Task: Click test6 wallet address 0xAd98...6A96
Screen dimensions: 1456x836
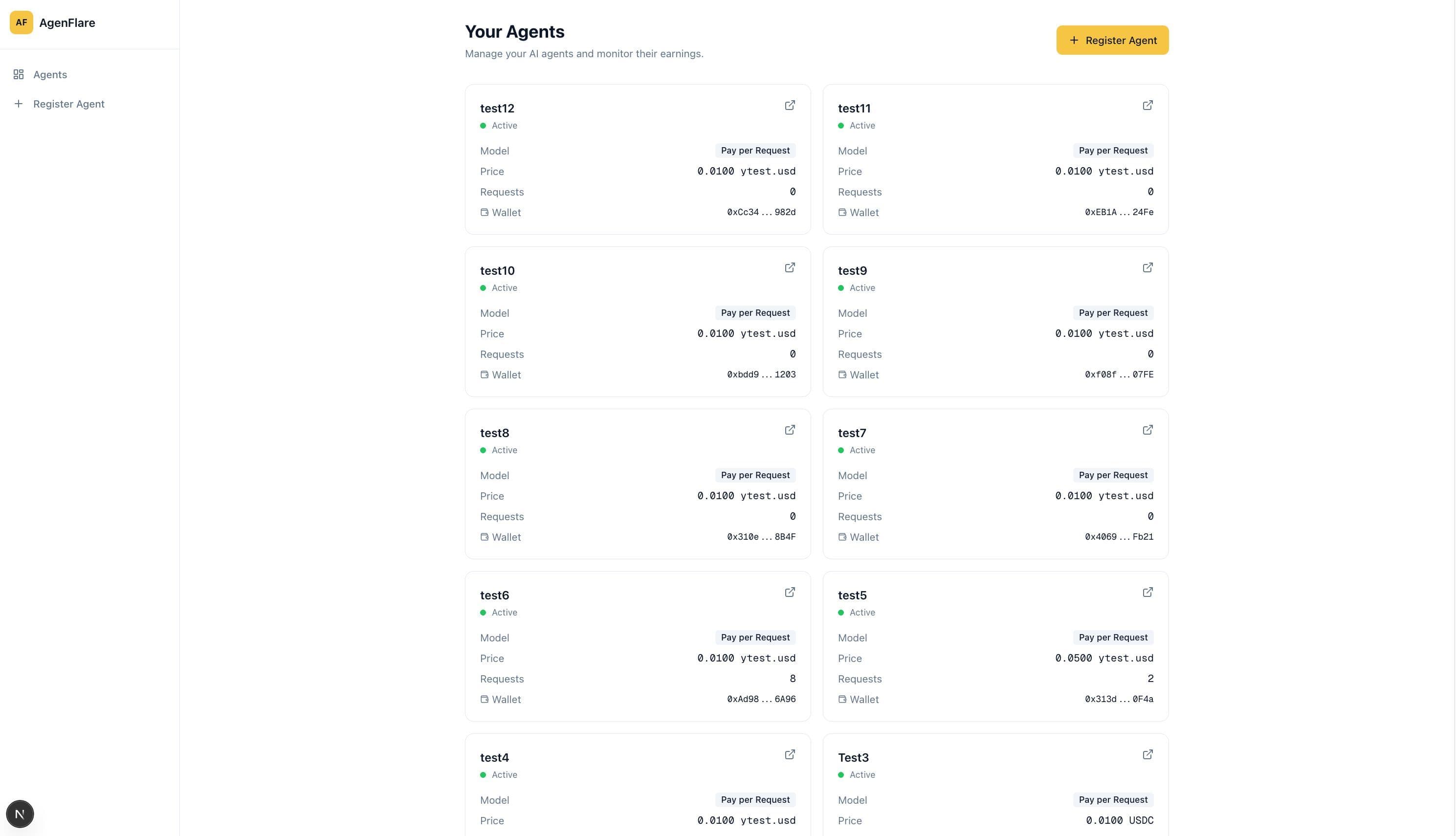Action: tap(761, 699)
